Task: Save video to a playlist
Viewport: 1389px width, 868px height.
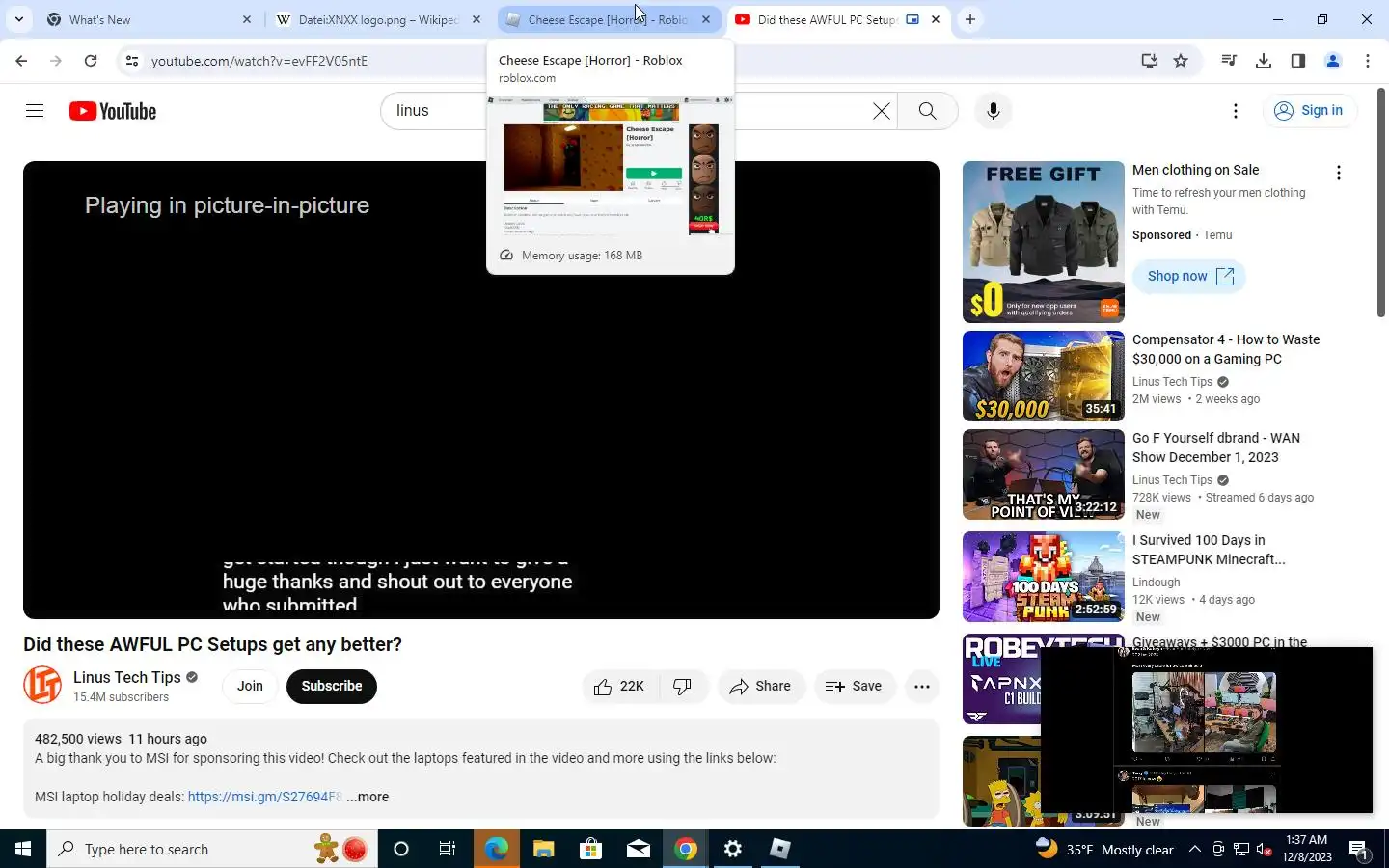Action: pyautogui.click(x=855, y=686)
